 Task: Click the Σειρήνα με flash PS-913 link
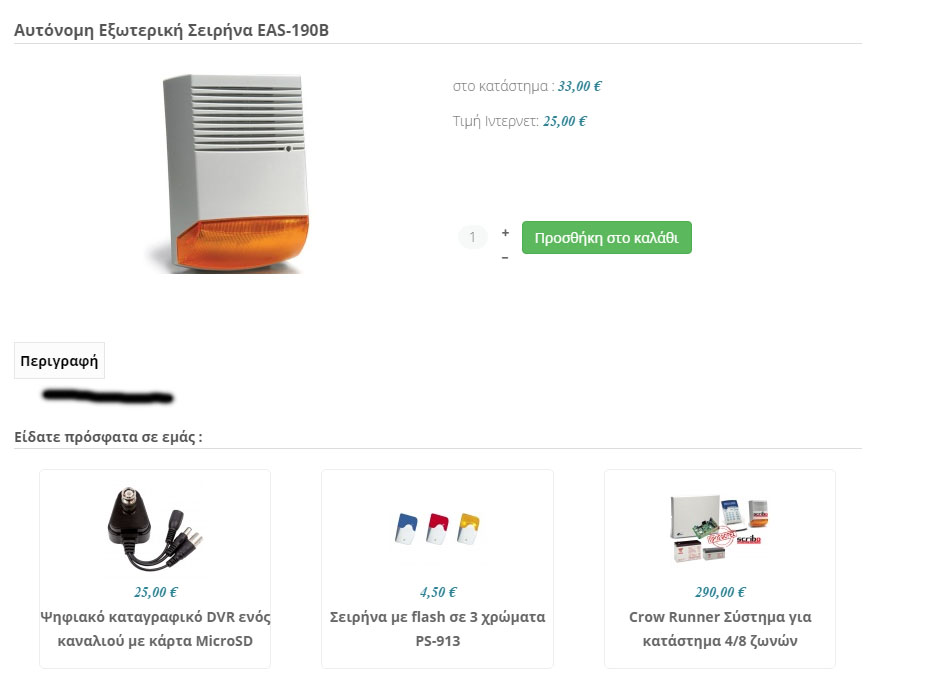click(438, 629)
